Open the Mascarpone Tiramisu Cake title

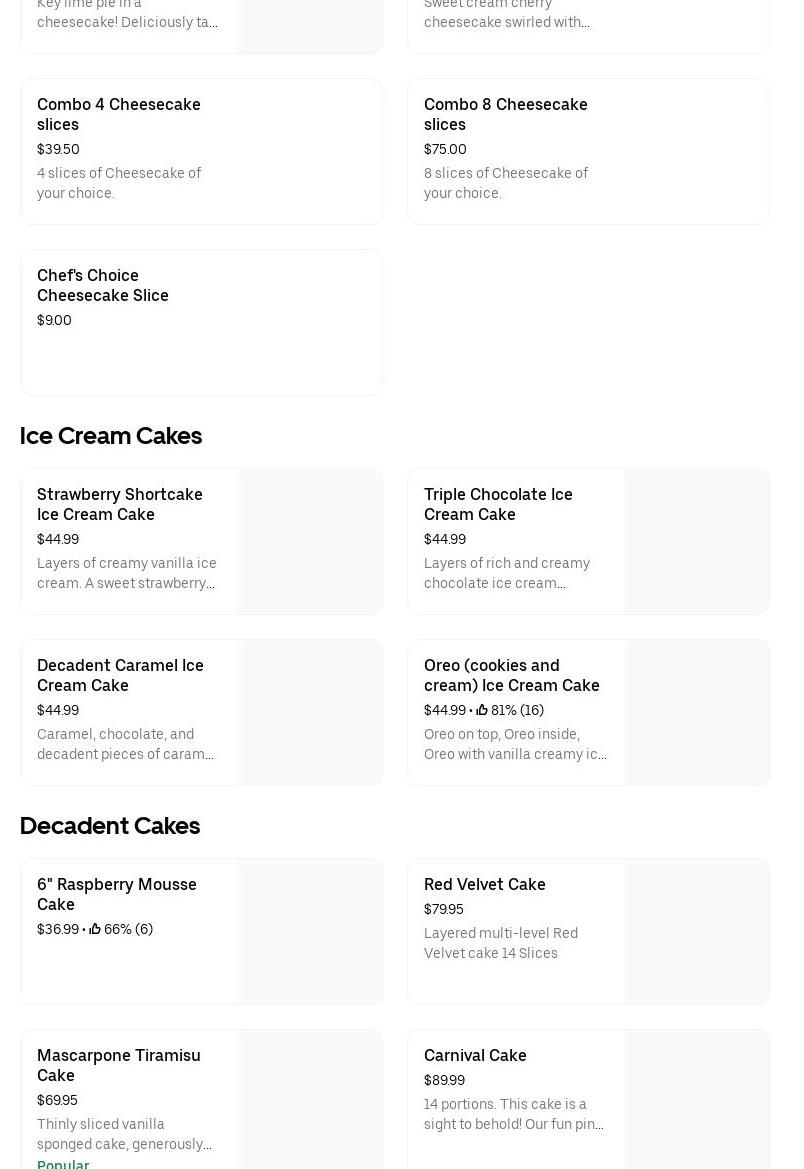119,1065
